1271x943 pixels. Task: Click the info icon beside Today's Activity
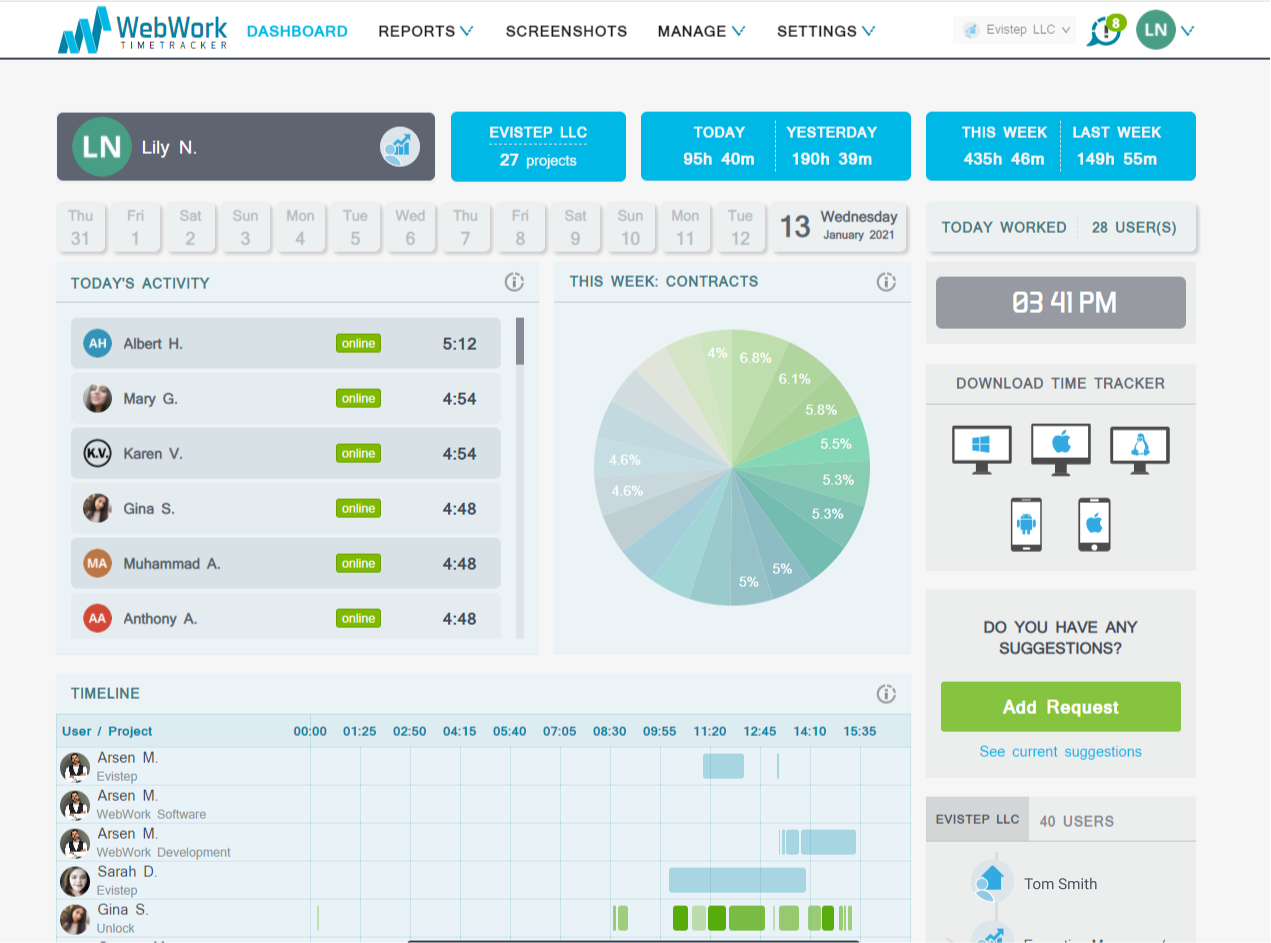[x=514, y=282]
